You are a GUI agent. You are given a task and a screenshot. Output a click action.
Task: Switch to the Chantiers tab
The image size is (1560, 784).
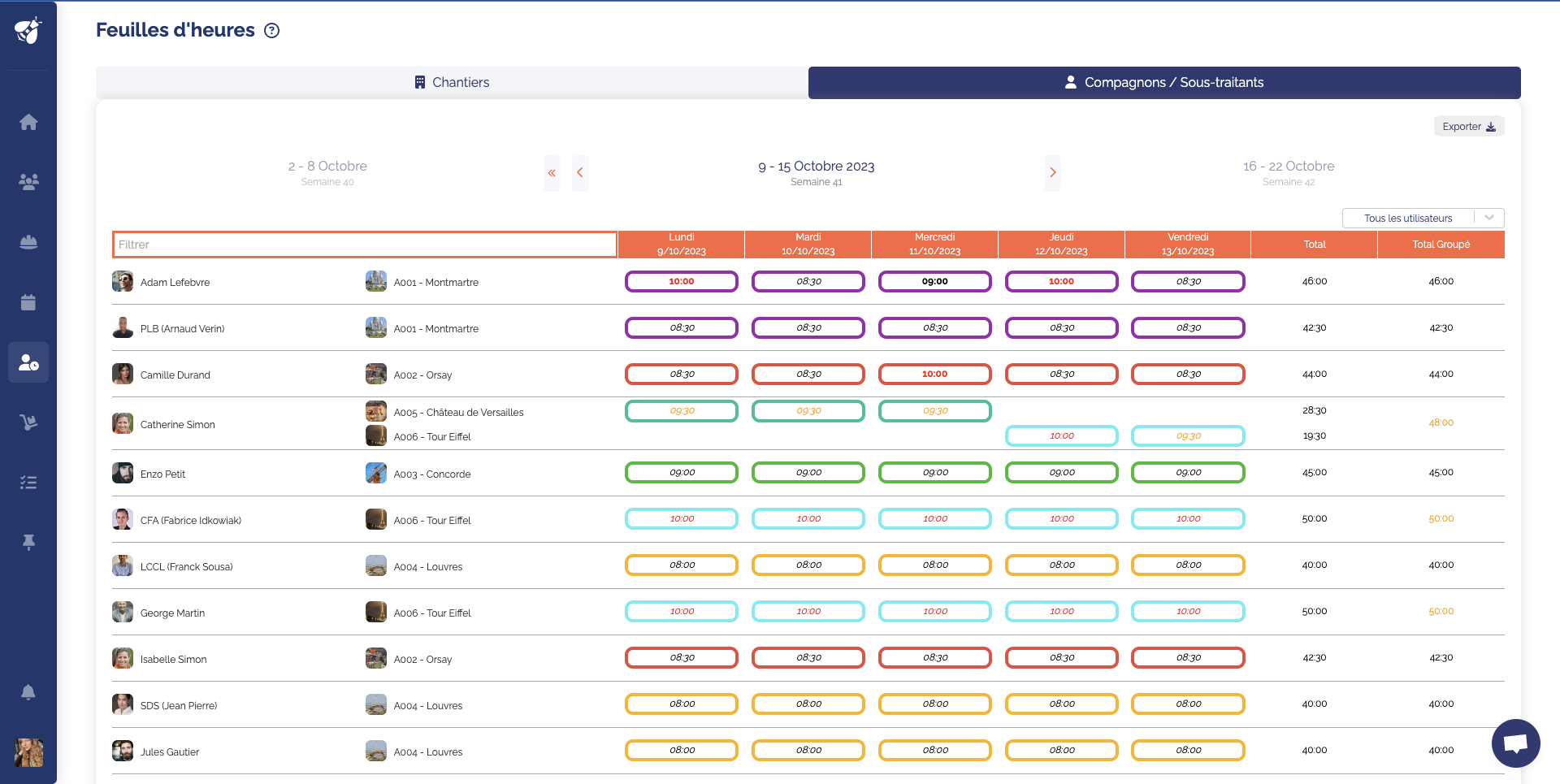(x=452, y=83)
